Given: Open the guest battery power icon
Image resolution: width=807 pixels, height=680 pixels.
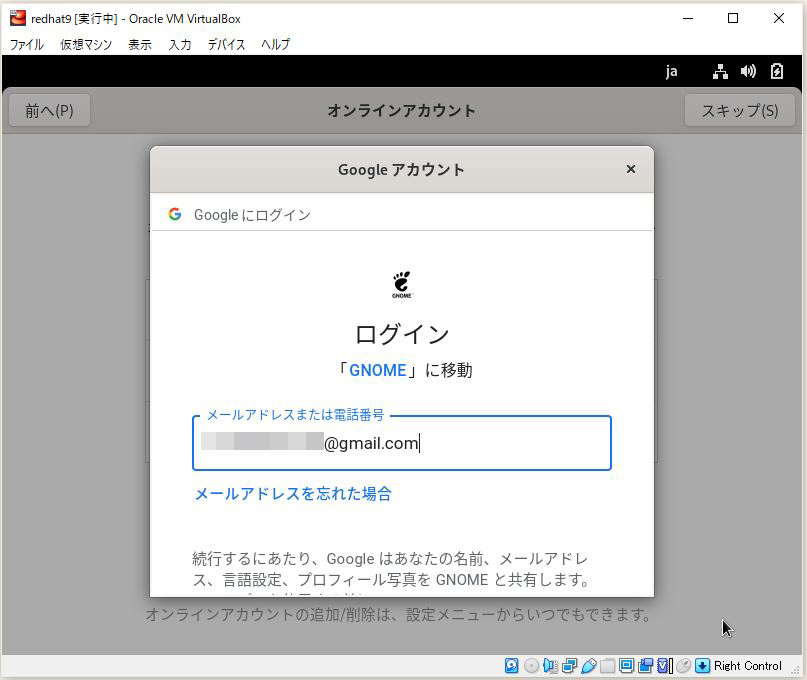Looking at the screenshot, I should 777,71.
